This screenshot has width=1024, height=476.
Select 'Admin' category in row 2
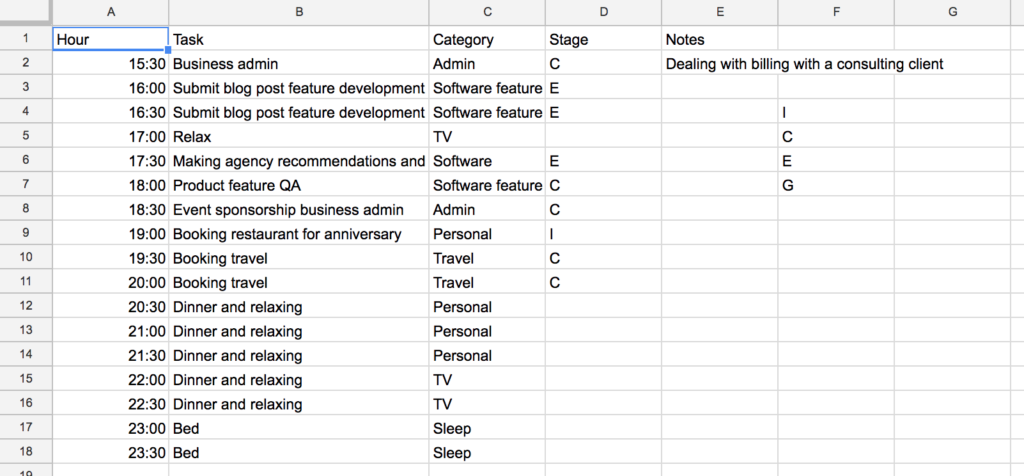click(x=487, y=63)
